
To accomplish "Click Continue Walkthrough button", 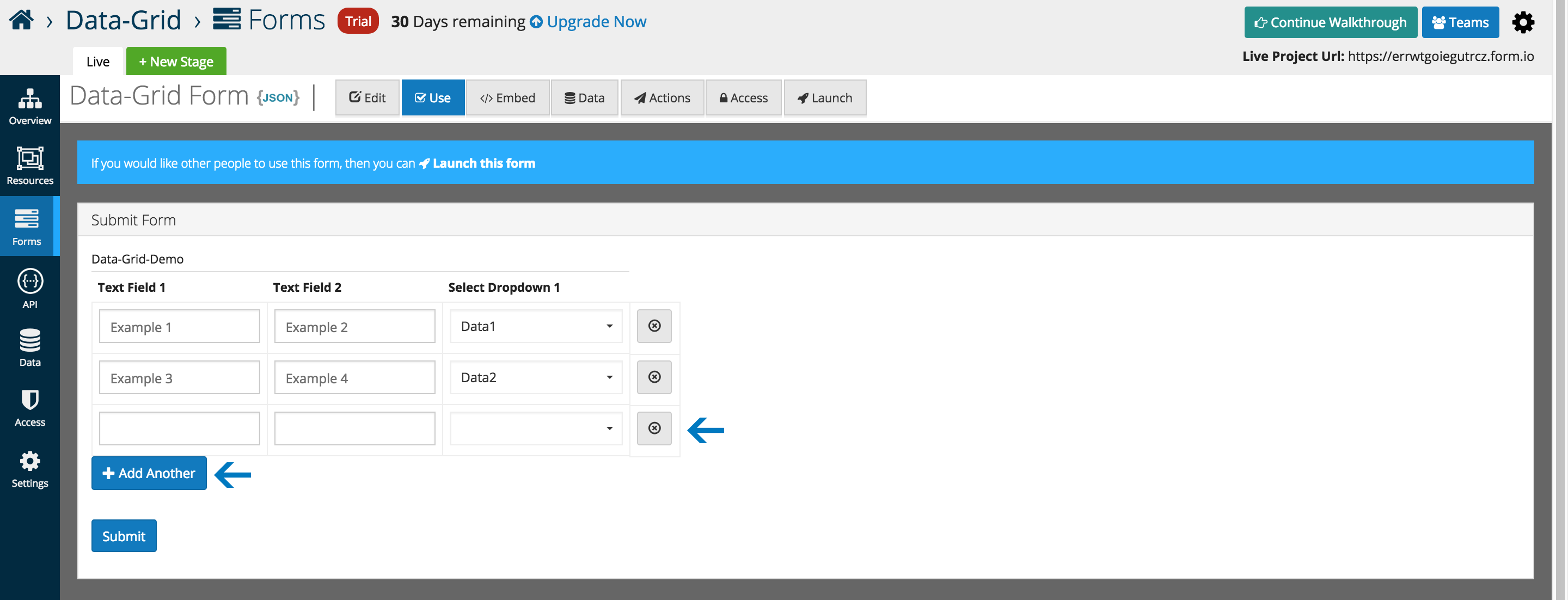I will (1331, 22).
